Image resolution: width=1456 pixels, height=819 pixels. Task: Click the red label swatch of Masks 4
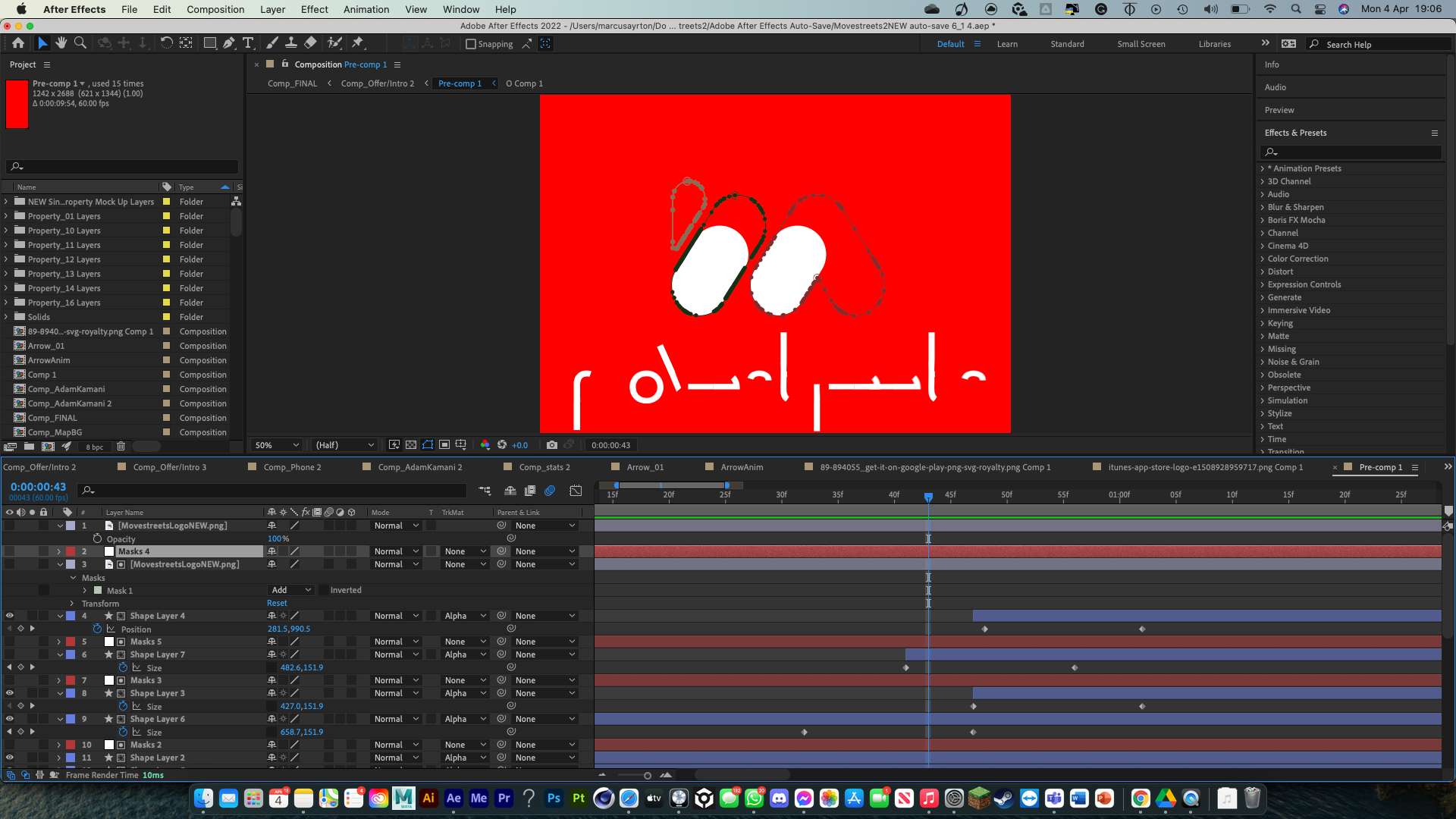pyautogui.click(x=71, y=551)
